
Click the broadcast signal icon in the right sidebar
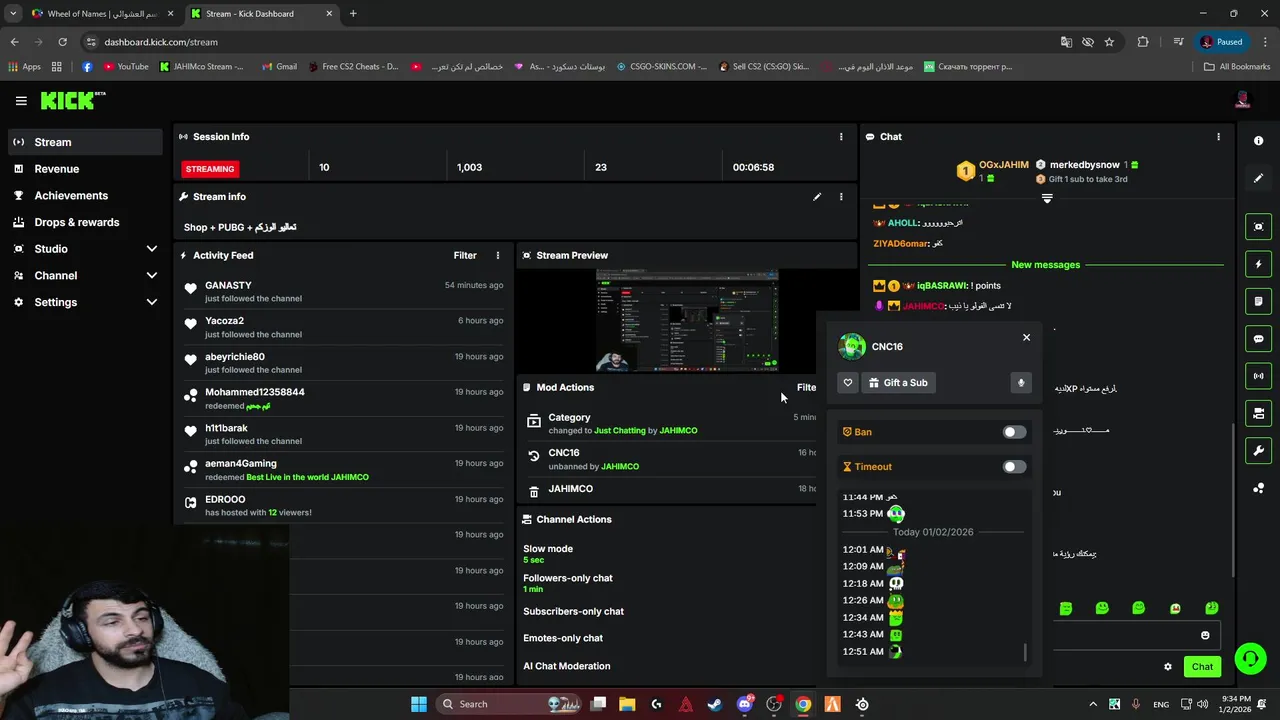(x=1258, y=376)
